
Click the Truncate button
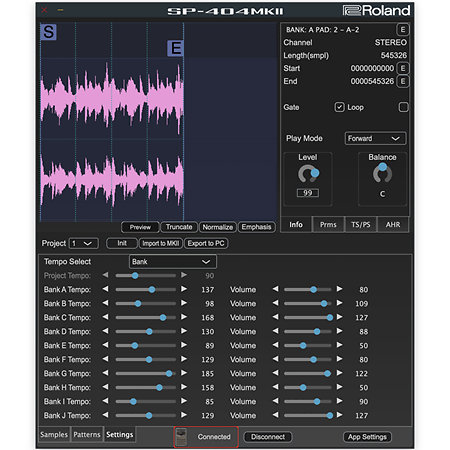point(179,227)
